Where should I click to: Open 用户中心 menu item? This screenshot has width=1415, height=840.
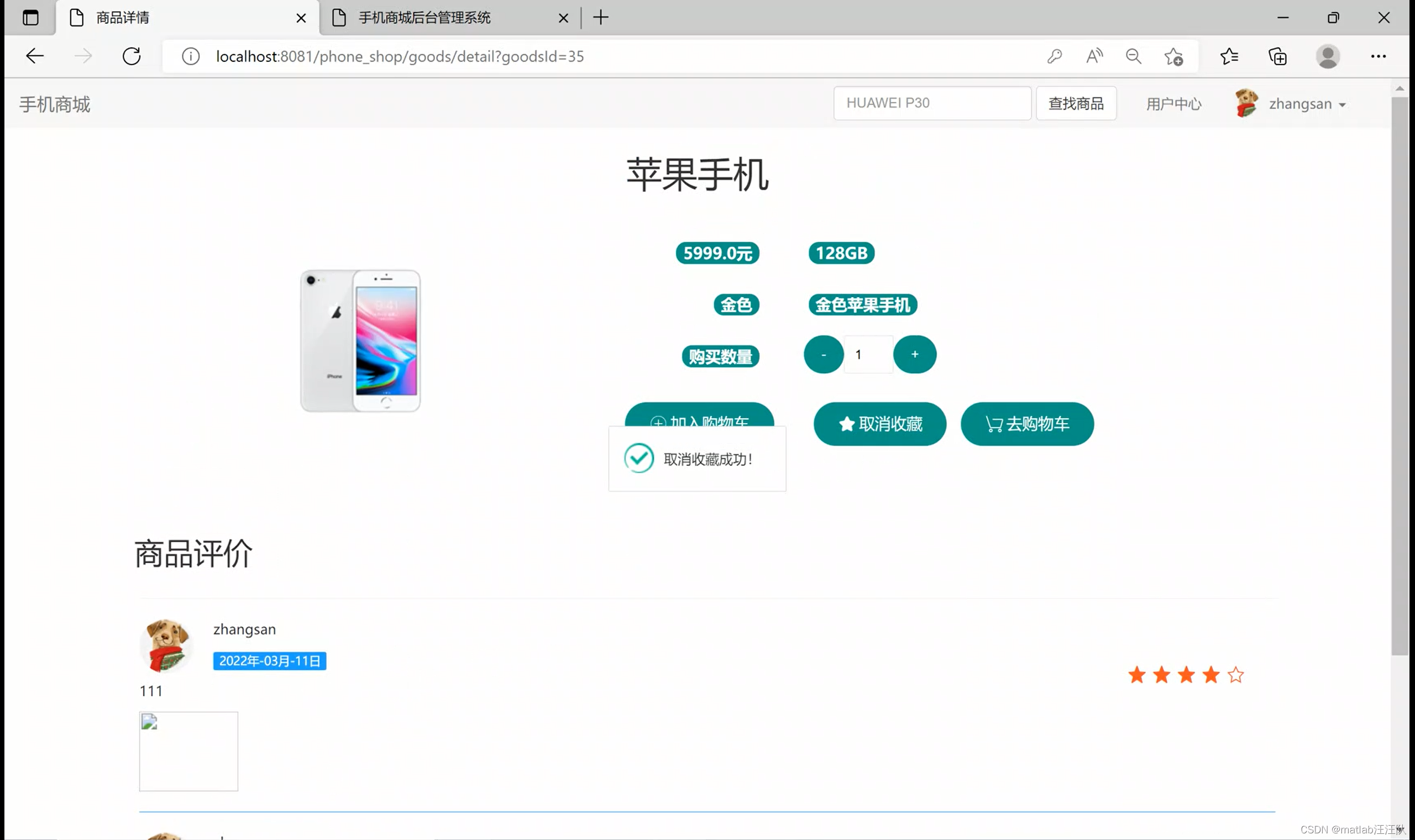tap(1173, 104)
